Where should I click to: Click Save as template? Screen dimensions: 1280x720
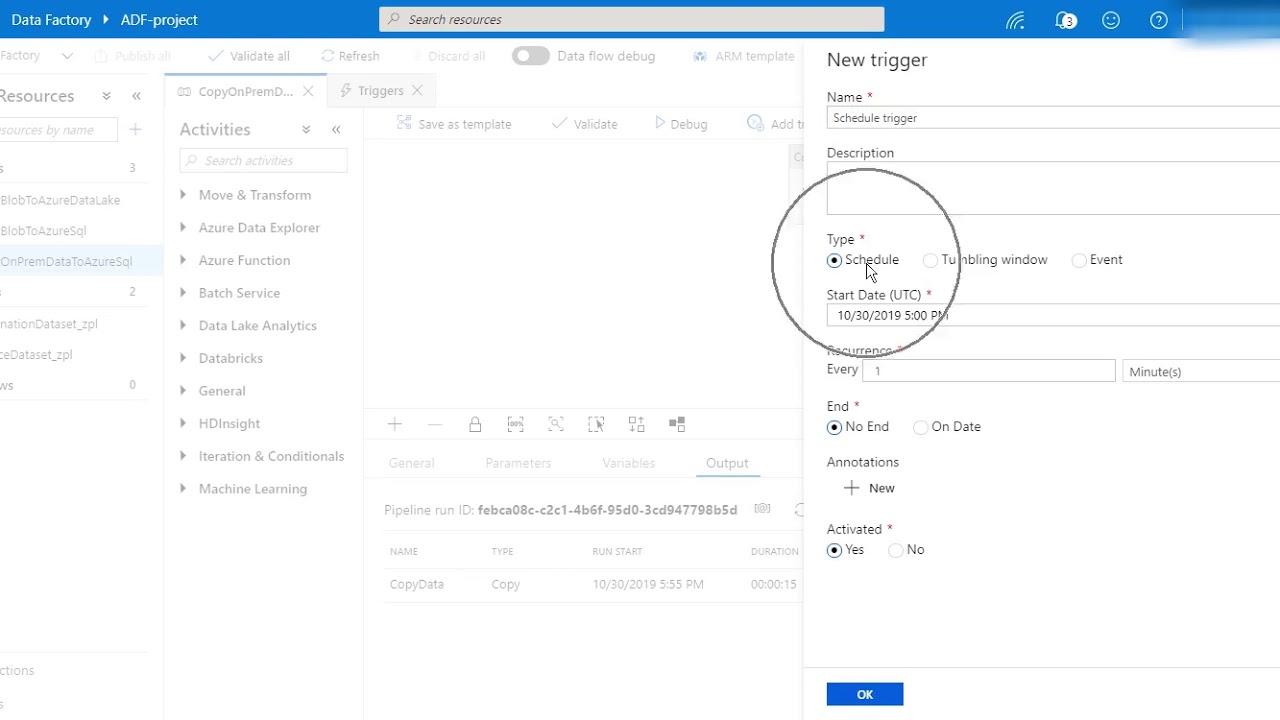point(454,124)
